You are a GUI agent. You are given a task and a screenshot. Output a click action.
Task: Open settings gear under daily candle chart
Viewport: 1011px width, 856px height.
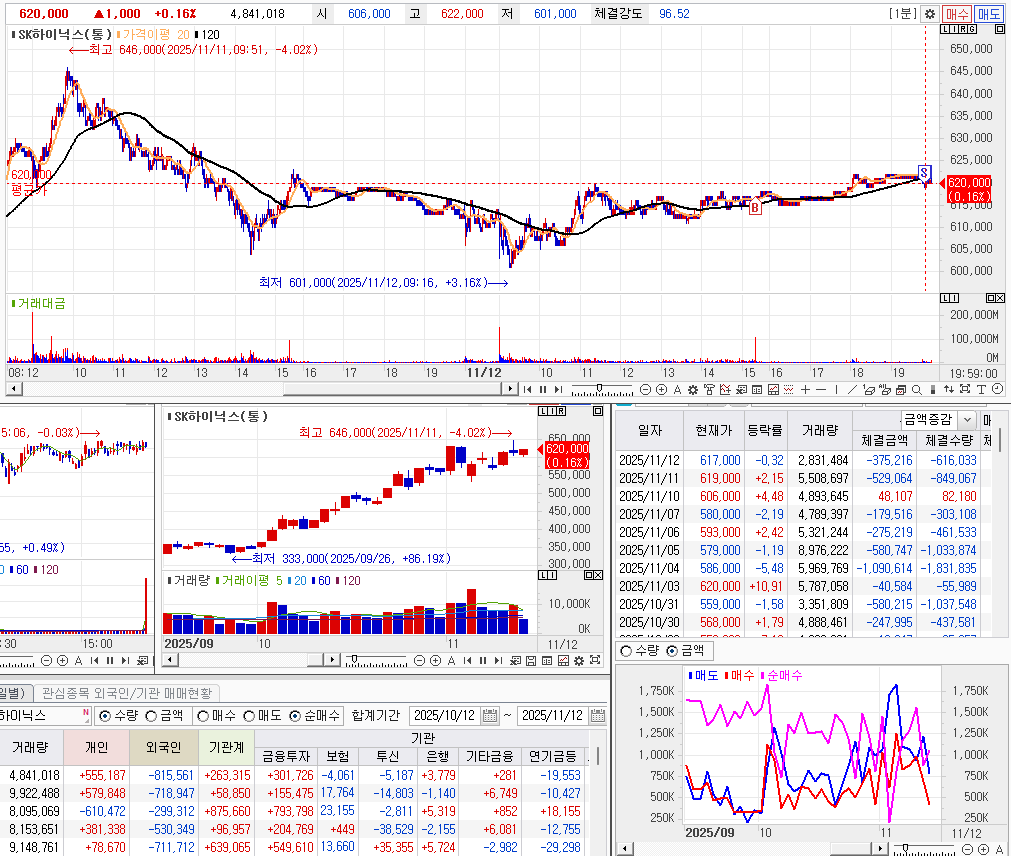pyautogui.click(x=578, y=660)
